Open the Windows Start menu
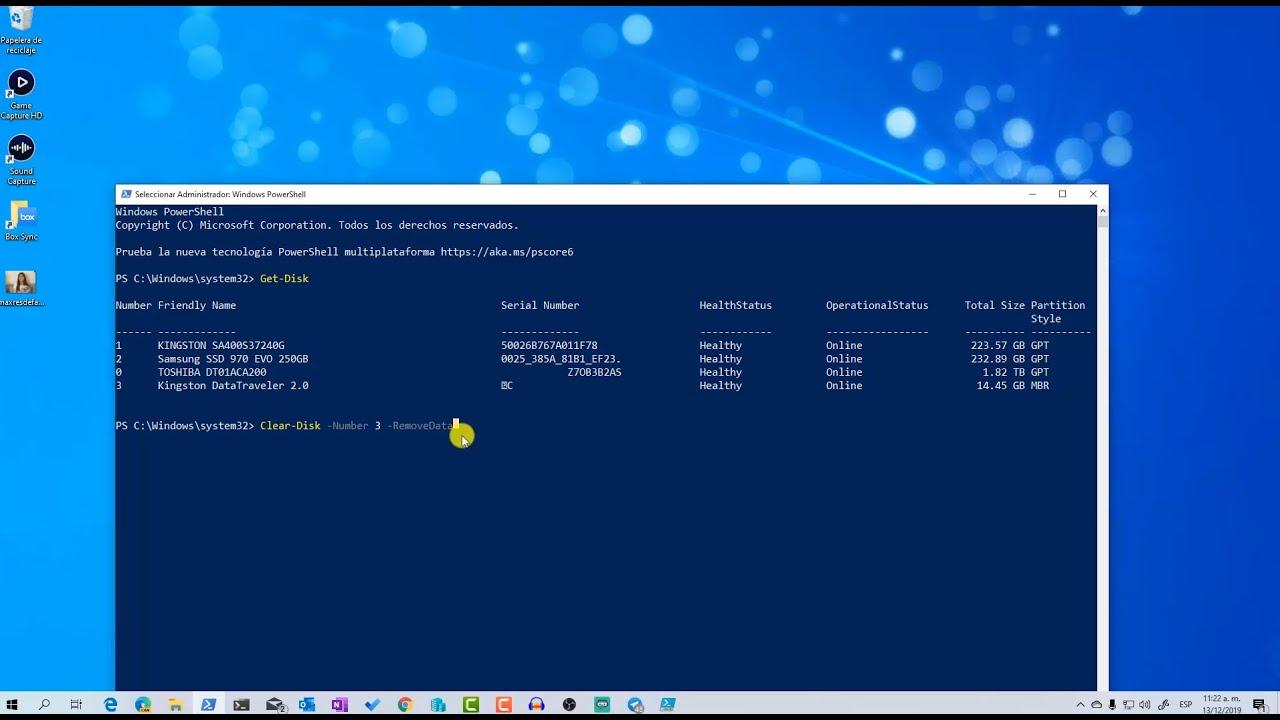The height and width of the screenshot is (720, 1280). (14, 705)
